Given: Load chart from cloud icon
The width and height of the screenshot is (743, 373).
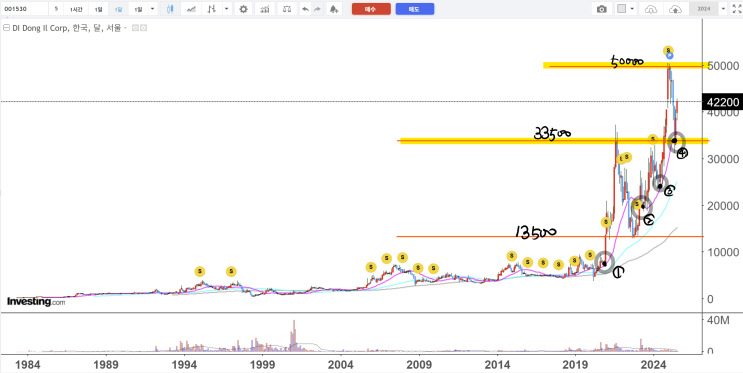Looking at the screenshot, I should (x=652, y=9).
